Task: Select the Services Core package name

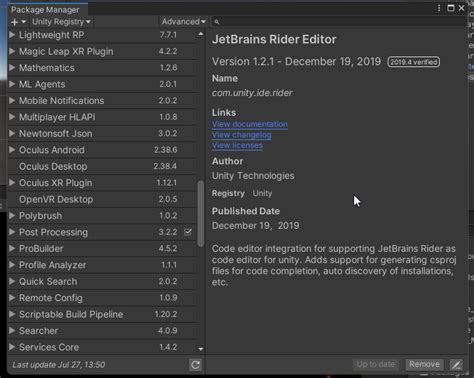Action: pyautogui.click(x=49, y=347)
